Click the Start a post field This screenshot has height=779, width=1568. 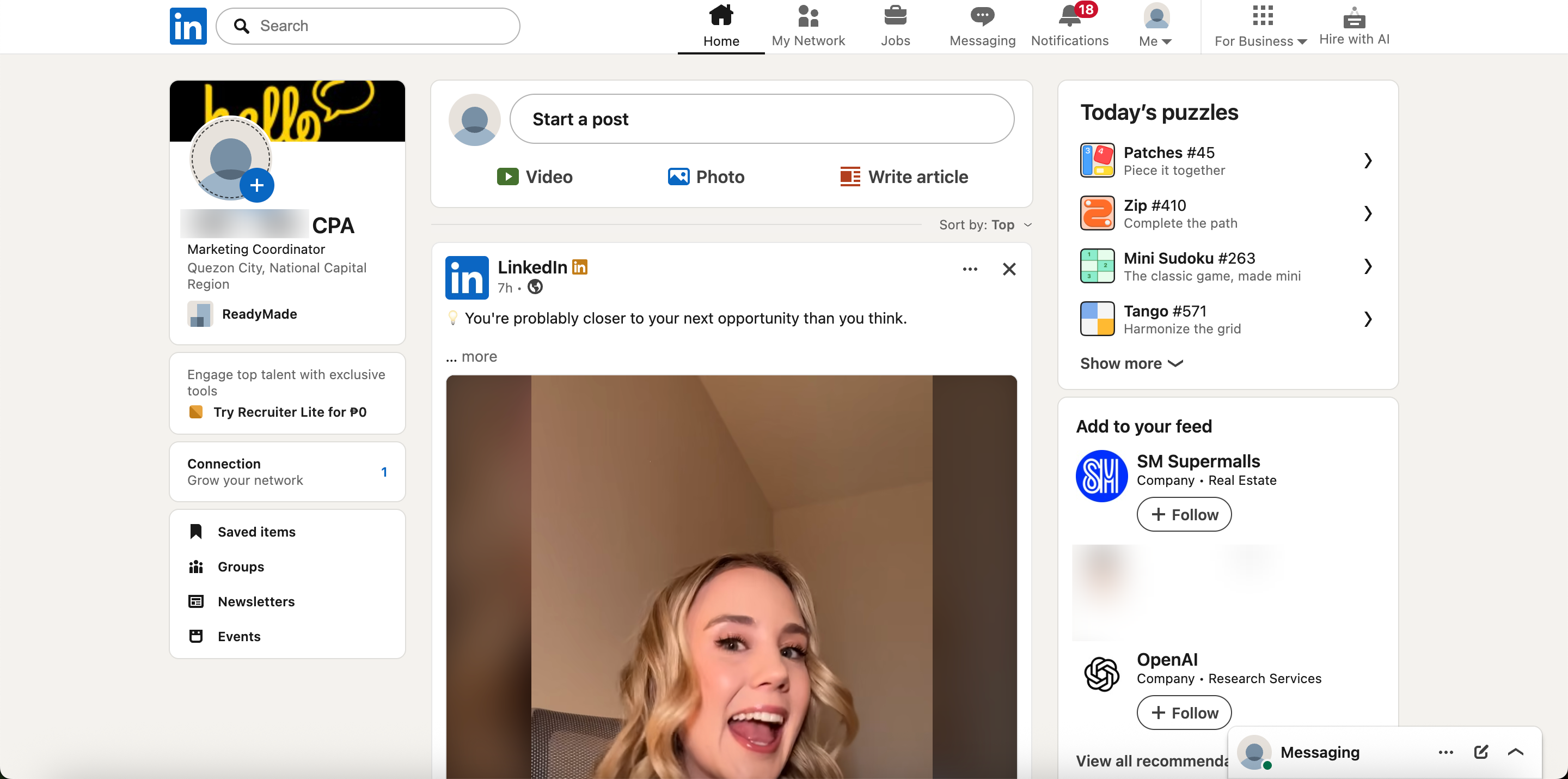(762, 119)
